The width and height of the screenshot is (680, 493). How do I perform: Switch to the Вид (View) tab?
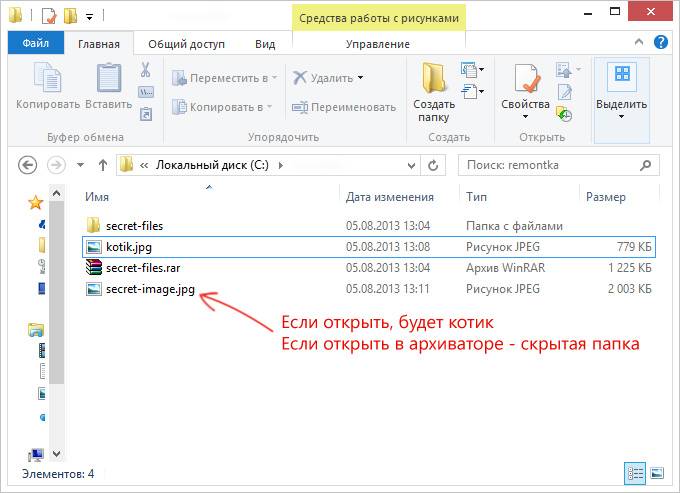[265, 44]
